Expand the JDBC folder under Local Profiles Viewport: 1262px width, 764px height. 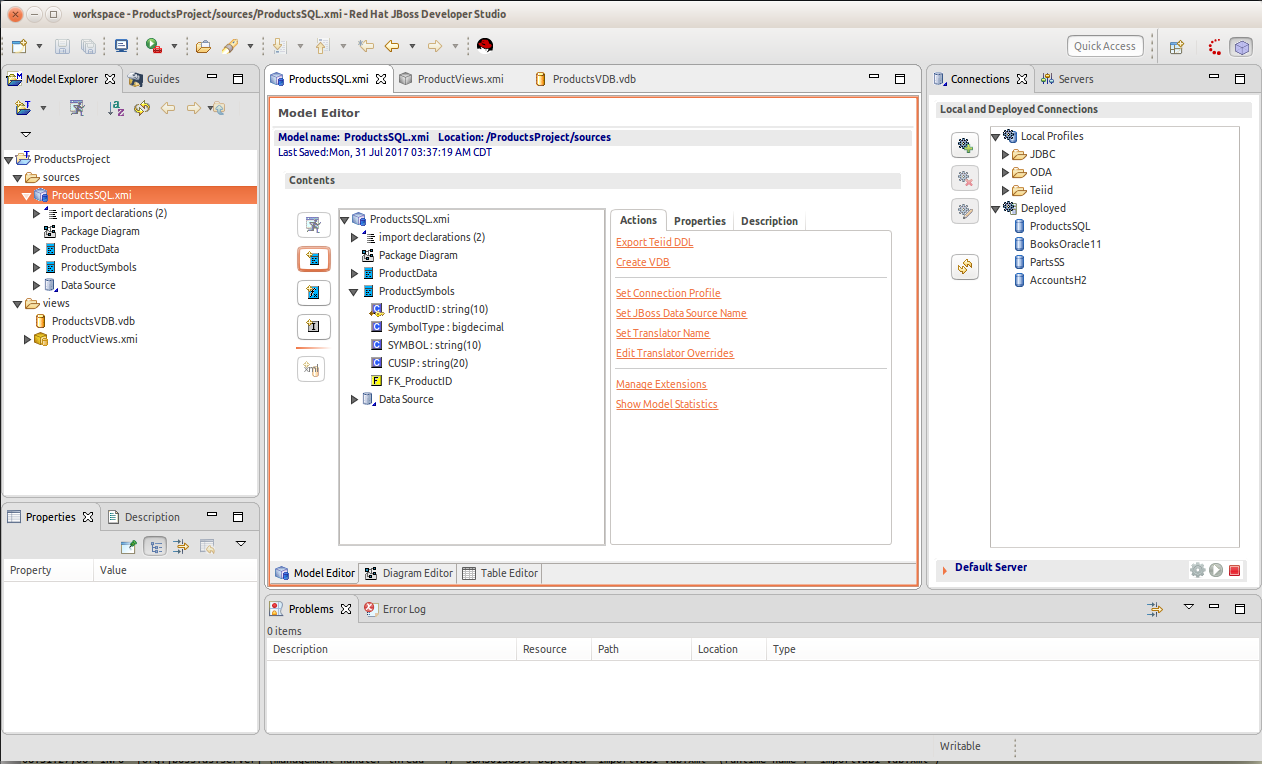point(1005,154)
